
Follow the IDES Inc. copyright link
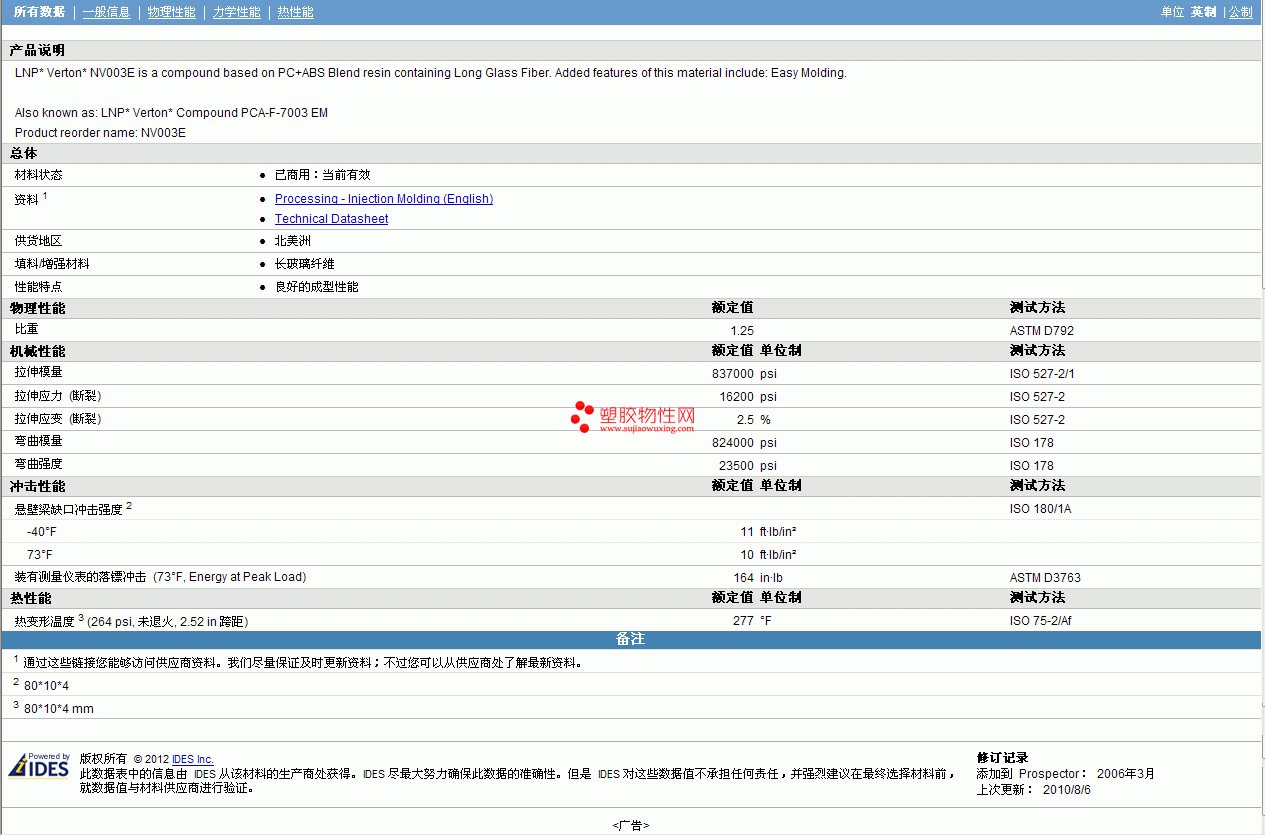point(193,759)
